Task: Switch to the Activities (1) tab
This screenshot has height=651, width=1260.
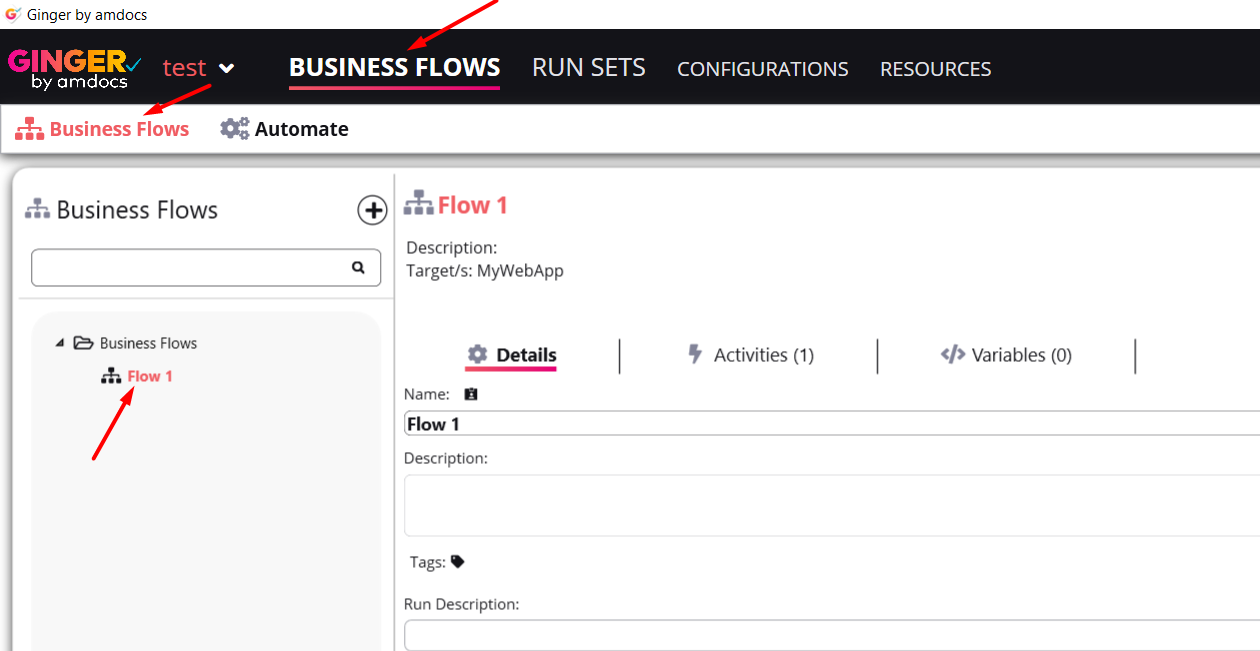Action: pyautogui.click(x=750, y=355)
